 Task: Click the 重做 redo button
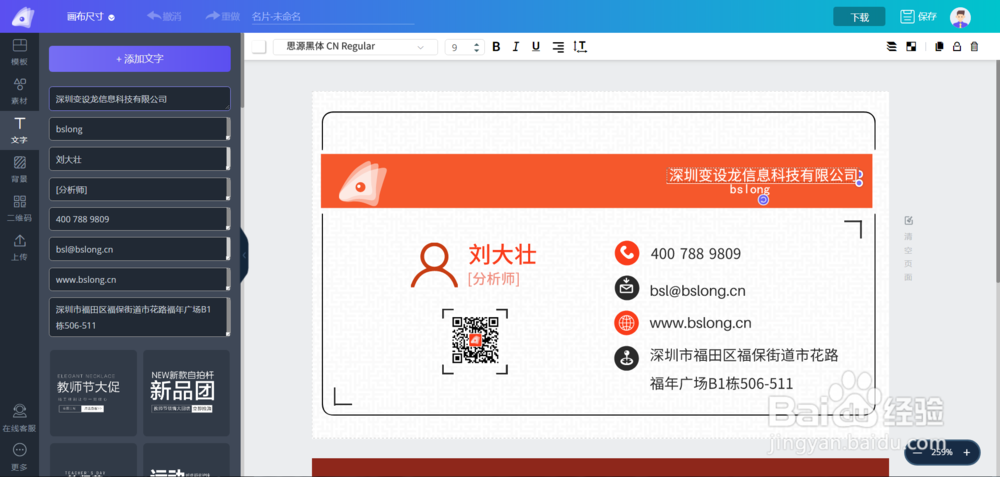pyautogui.click(x=222, y=17)
